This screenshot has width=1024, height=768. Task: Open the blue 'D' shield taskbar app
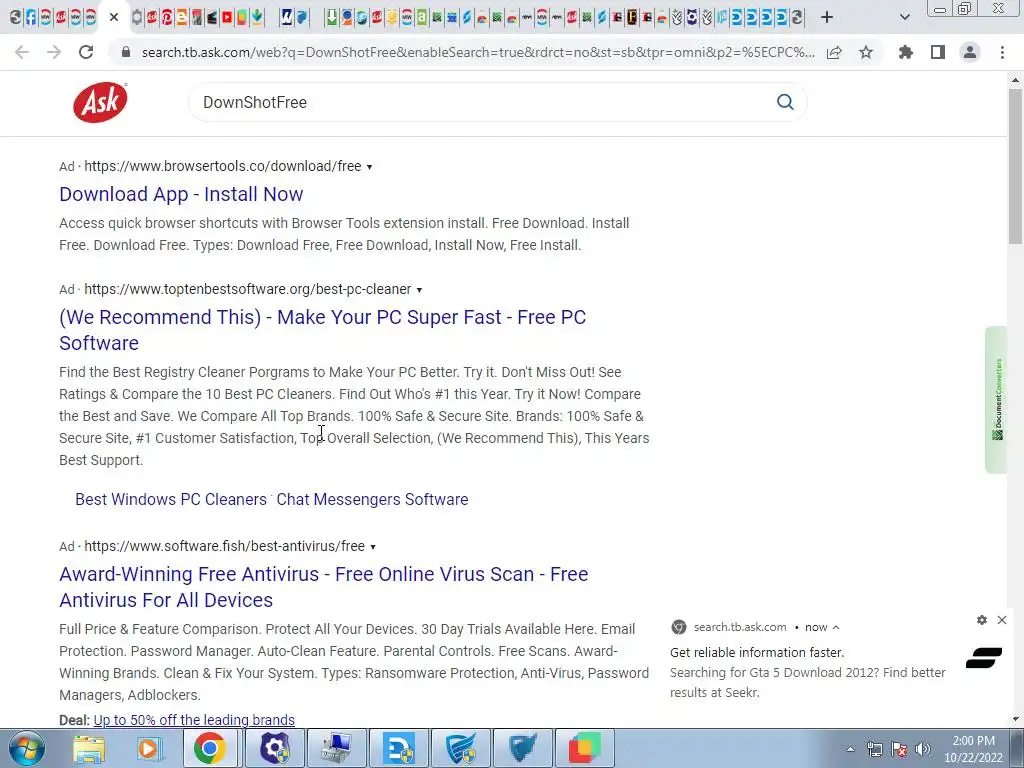(399, 748)
